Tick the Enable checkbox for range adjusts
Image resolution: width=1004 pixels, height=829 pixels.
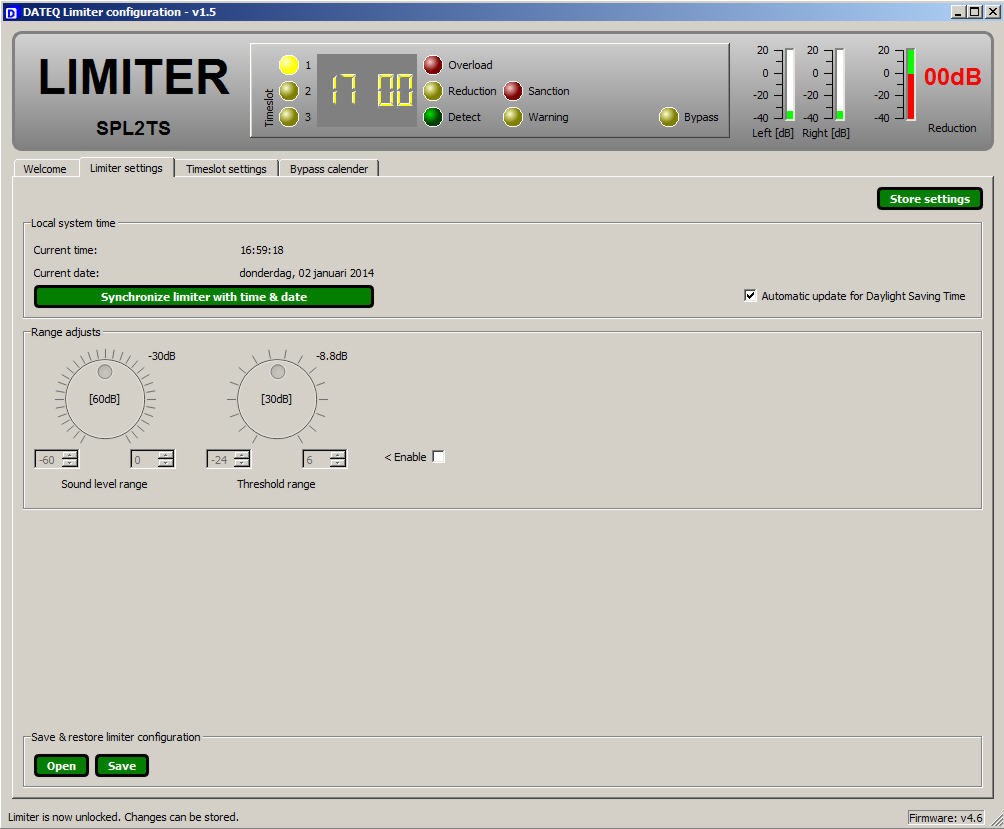pyautogui.click(x=439, y=457)
